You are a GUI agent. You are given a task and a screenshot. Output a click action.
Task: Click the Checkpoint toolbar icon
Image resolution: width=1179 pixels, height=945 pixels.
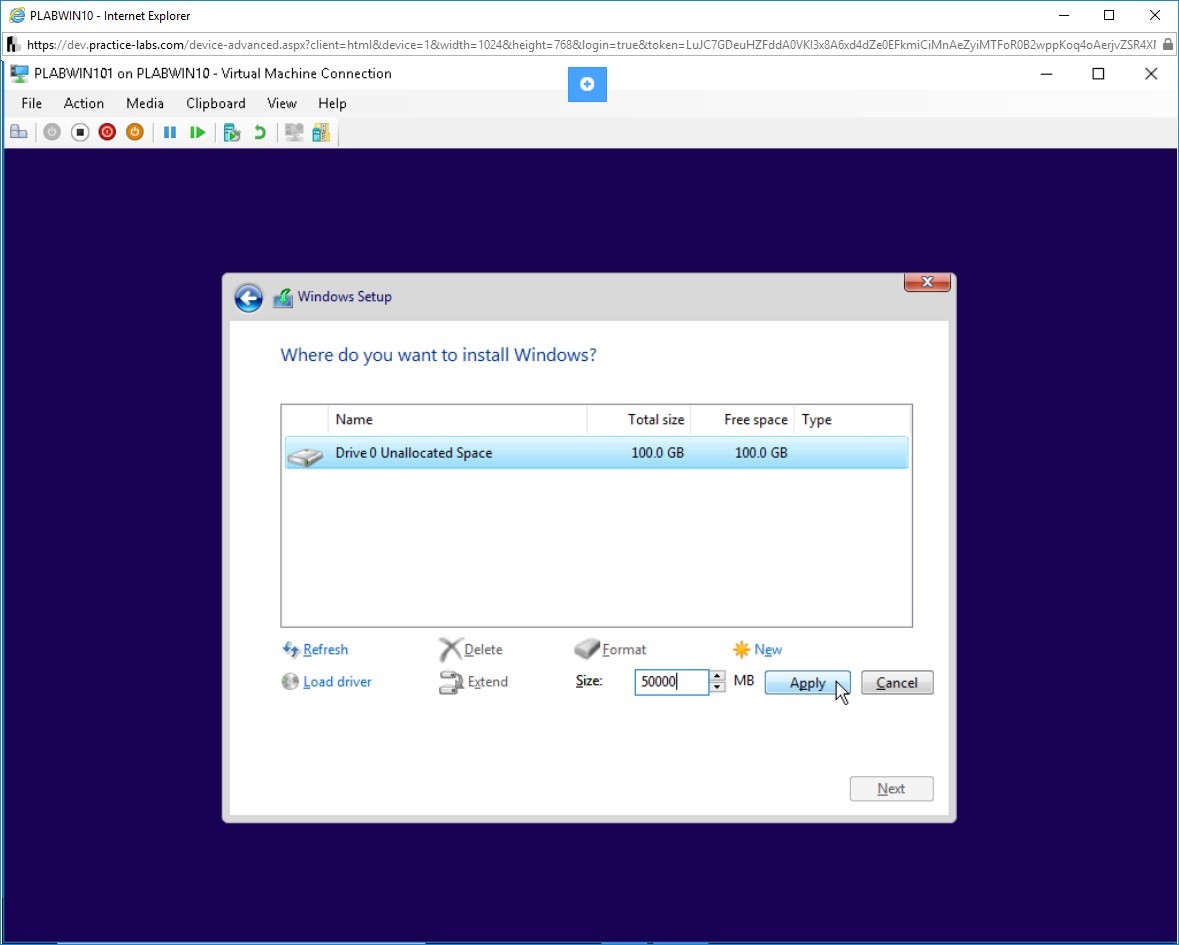click(232, 133)
